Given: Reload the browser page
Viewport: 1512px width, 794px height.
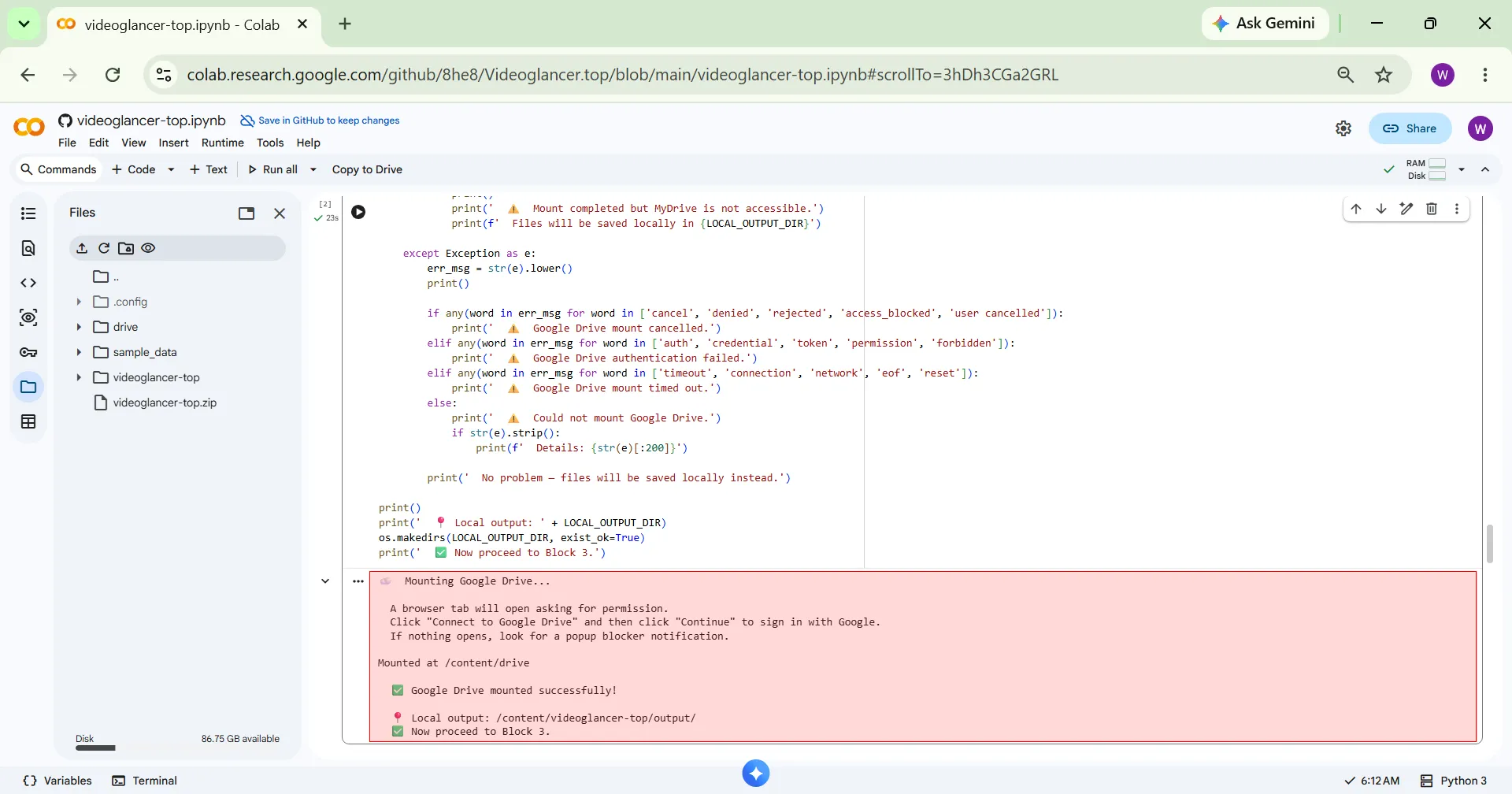Looking at the screenshot, I should [x=113, y=75].
